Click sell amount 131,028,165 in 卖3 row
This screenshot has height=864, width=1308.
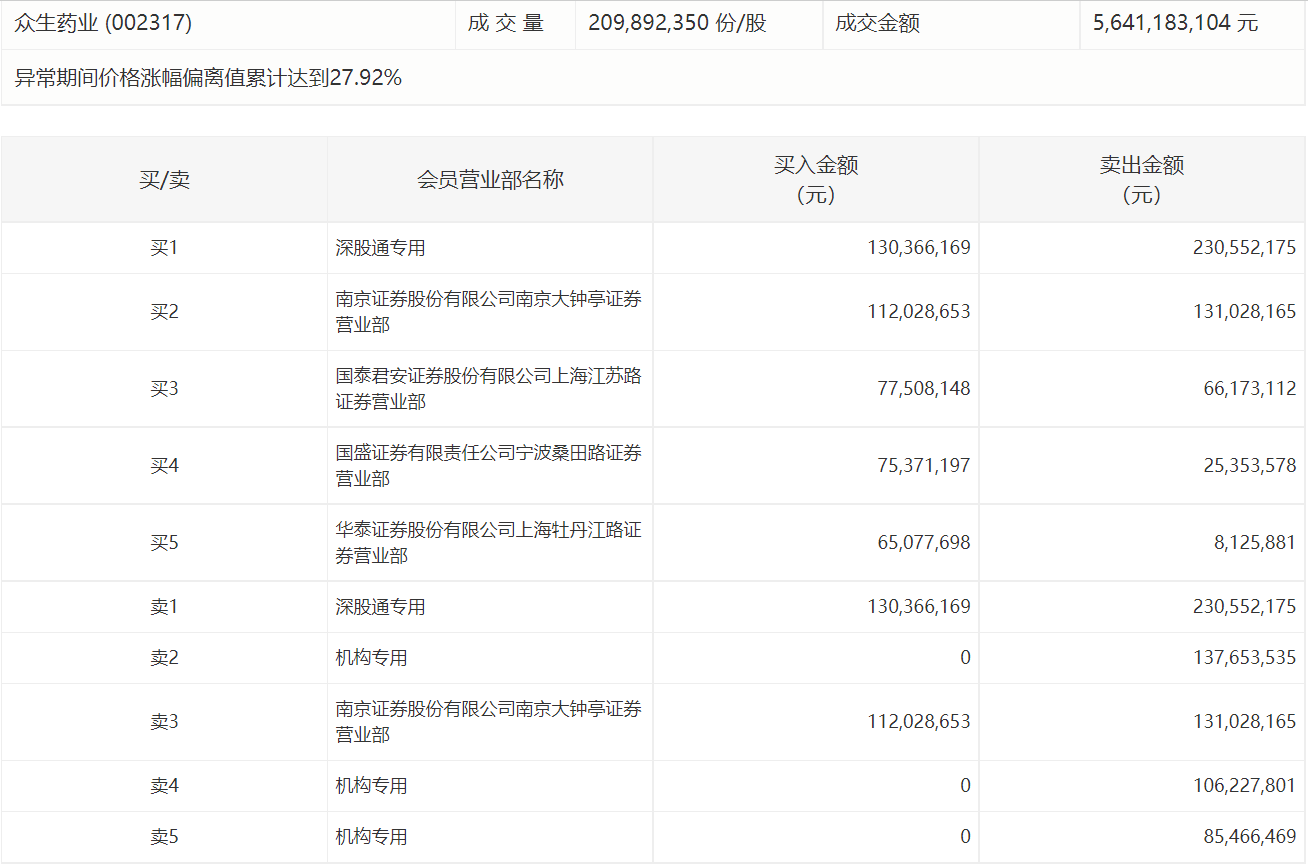click(x=1245, y=722)
